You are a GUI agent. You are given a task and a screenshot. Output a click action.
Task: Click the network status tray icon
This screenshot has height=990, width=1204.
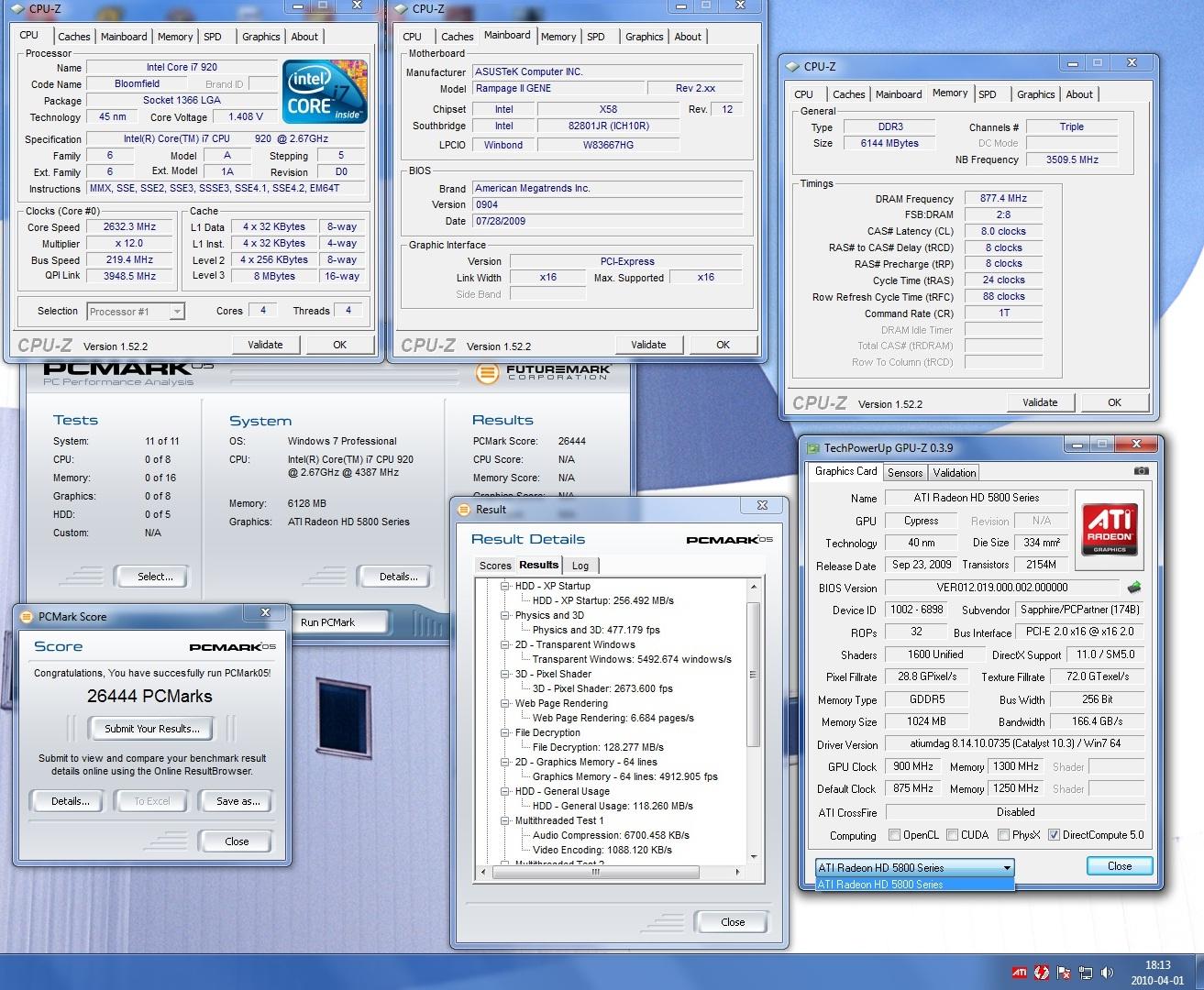(1086, 973)
